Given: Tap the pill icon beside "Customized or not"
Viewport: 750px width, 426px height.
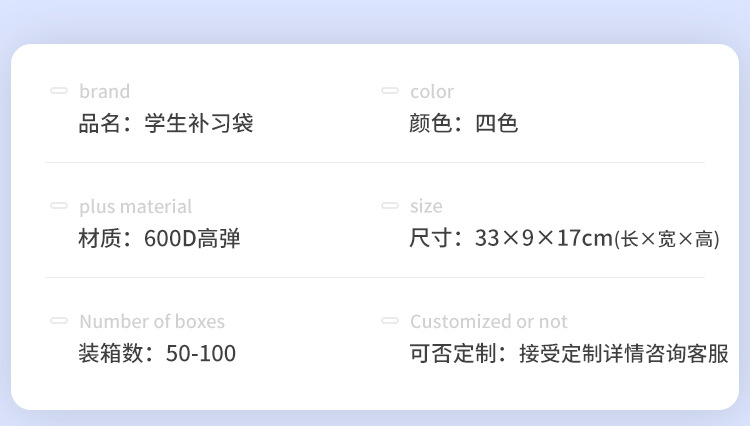Looking at the screenshot, I should coord(390,321).
